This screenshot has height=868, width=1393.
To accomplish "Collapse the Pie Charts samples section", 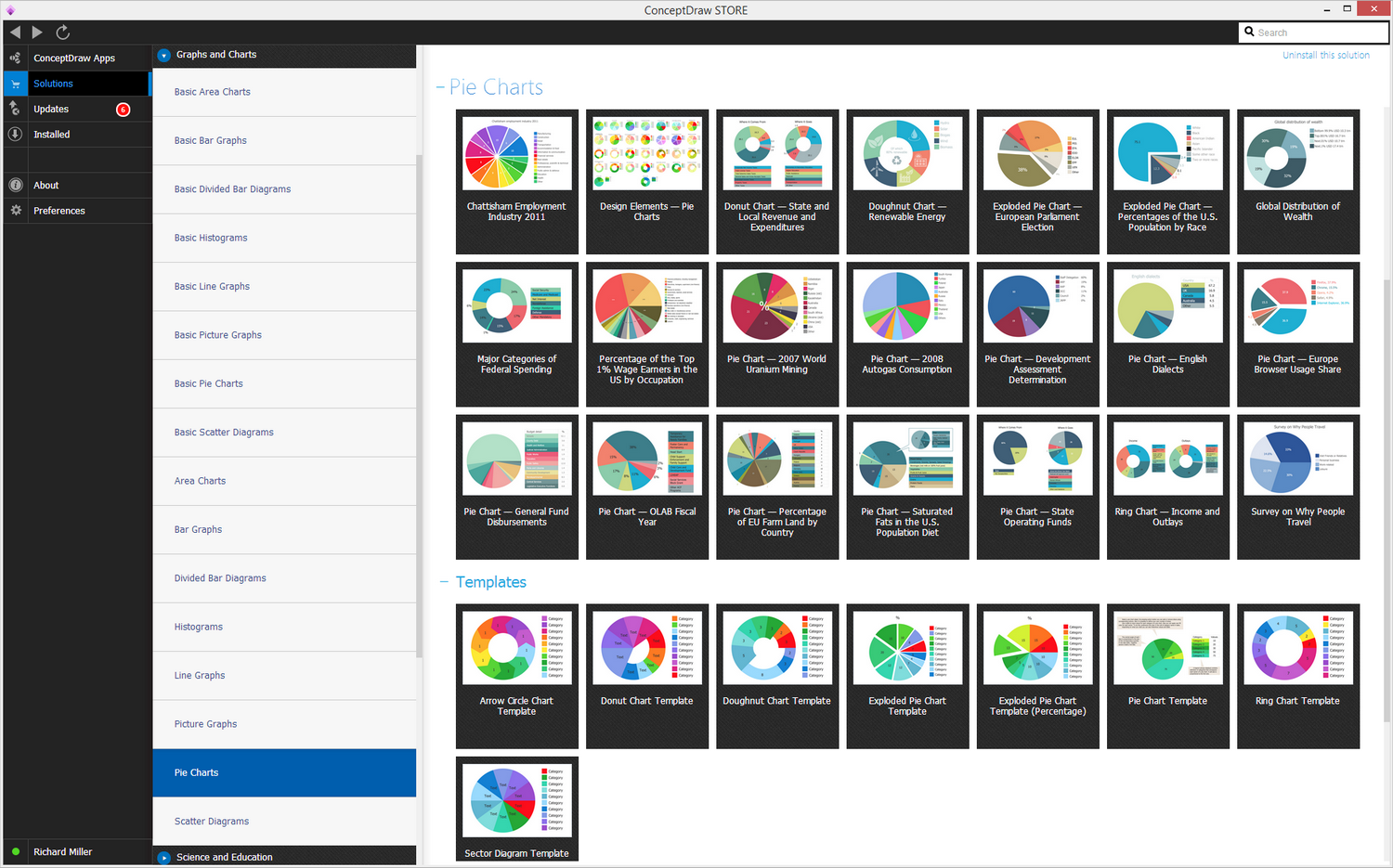I will click(440, 87).
